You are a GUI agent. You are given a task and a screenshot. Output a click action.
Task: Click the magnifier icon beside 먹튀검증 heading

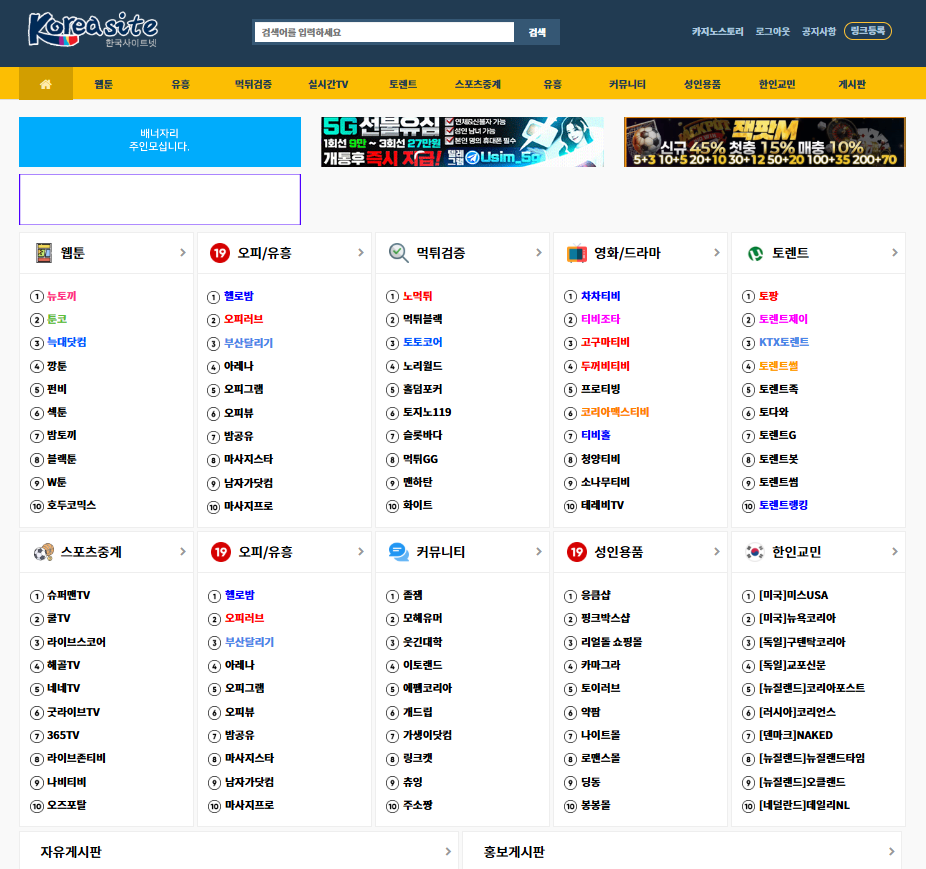pyautogui.click(x=399, y=253)
